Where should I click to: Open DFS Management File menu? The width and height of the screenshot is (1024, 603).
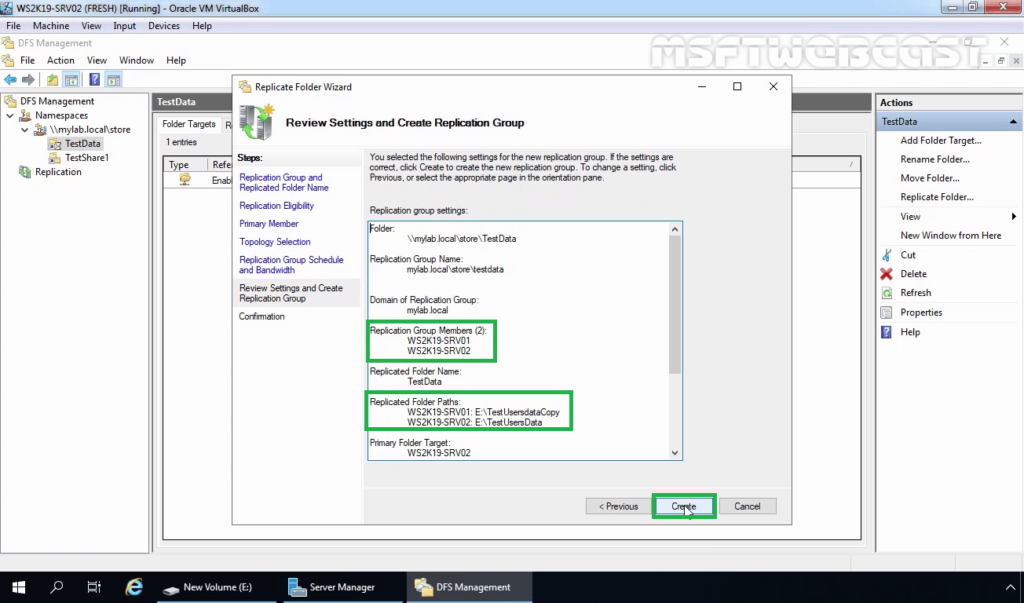click(27, 60)
